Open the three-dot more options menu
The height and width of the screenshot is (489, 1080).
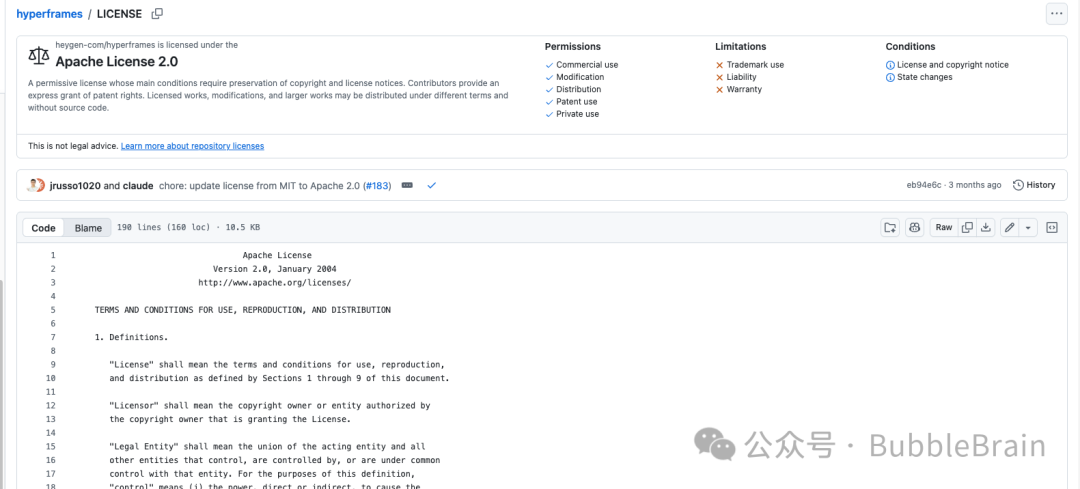pos(1057,14)
